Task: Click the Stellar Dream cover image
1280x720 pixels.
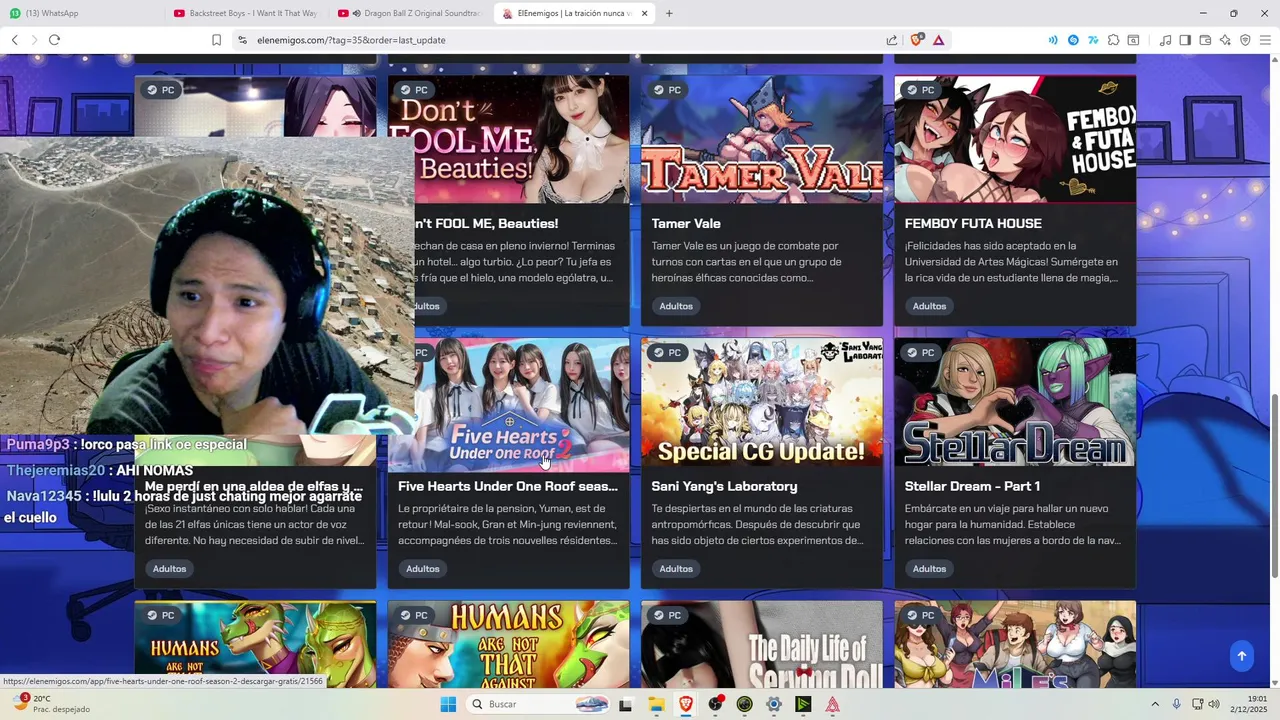Action: pos(1015,402)
